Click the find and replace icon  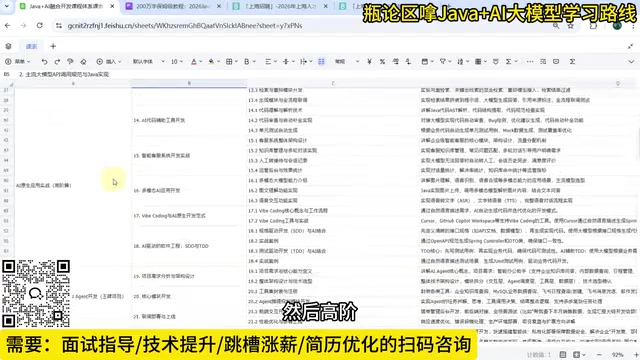pyautogui.click(x=543, y=62)
